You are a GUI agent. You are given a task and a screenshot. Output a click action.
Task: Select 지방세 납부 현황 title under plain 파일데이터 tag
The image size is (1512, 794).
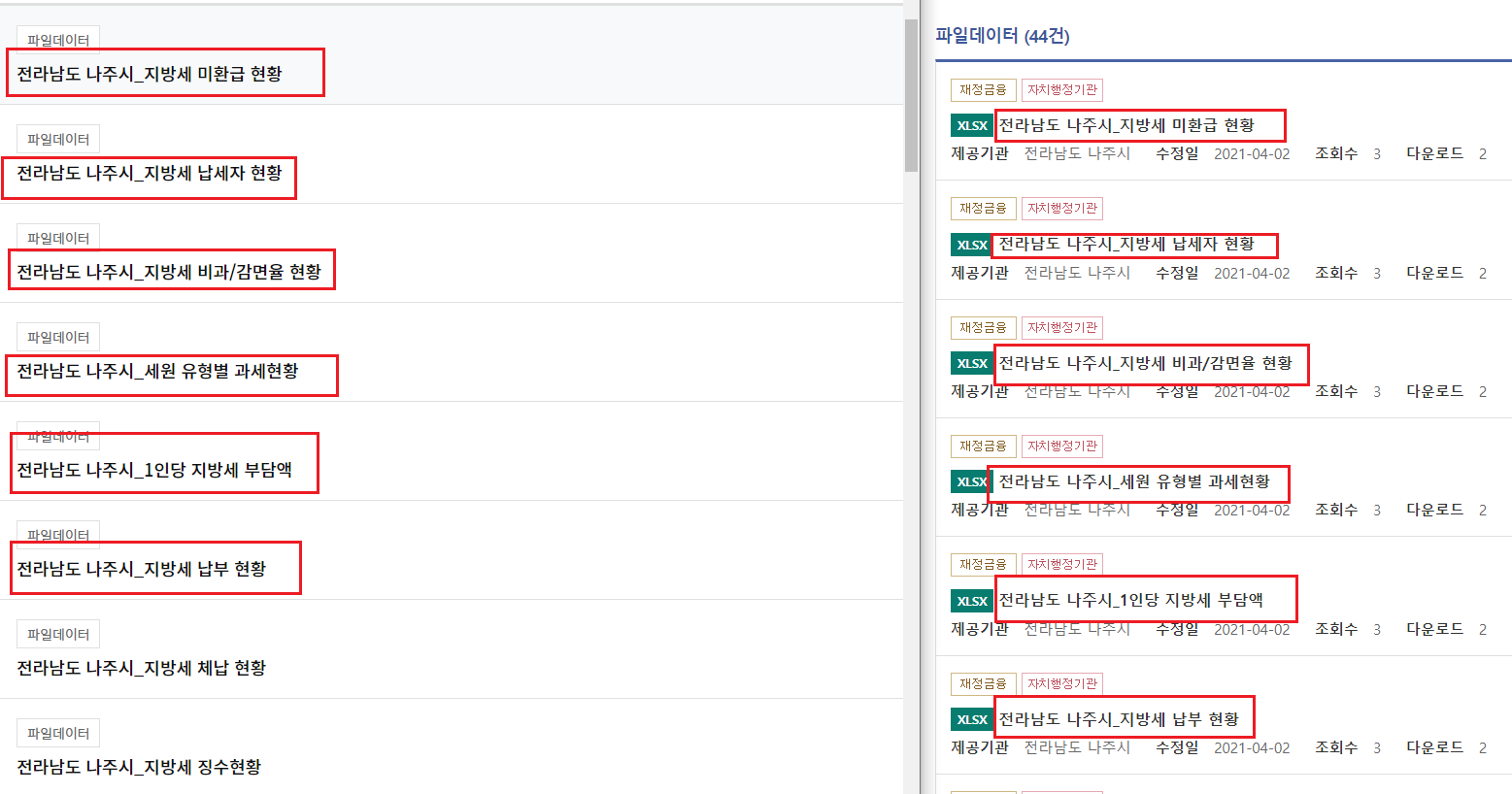point(142,569)
